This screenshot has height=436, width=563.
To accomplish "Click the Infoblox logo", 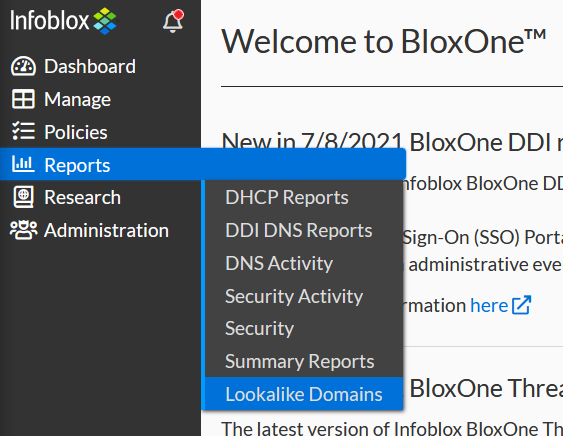I will pyautogui.click(x=63, y=20).
